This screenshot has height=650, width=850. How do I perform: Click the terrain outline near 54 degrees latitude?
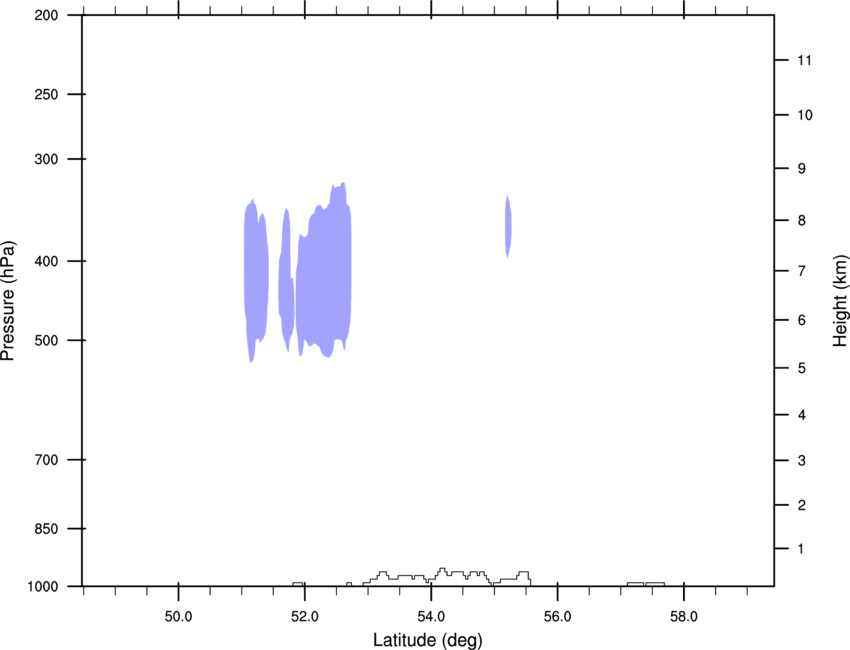point(447,576)
